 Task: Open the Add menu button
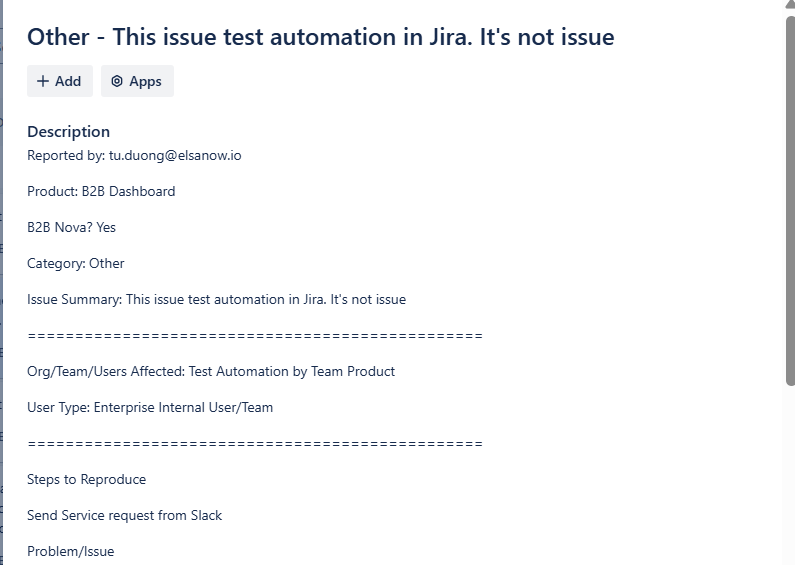[x=60, y=81]
